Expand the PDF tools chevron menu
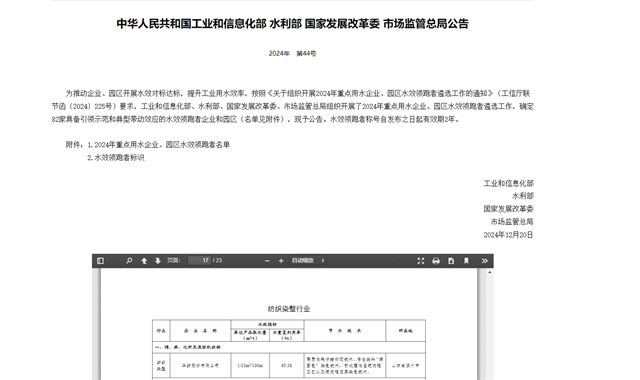 (484, 261)
